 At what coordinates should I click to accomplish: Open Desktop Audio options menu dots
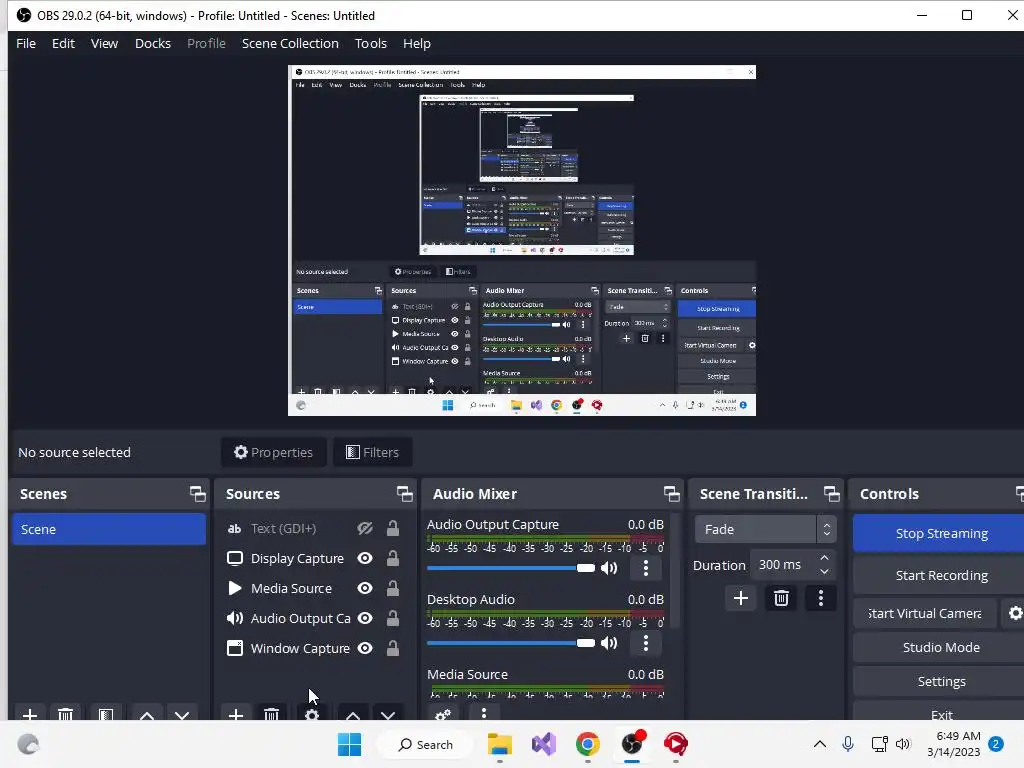click(x=646, y=643)
